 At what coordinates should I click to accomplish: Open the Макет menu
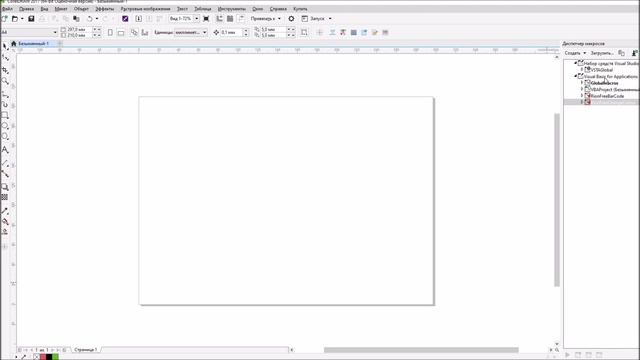61,9
